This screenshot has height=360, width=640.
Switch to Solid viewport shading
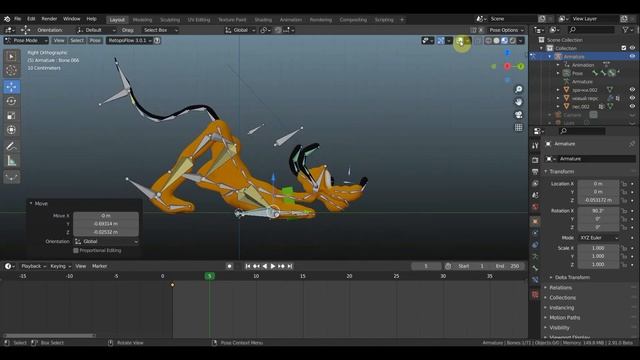pos(496,40)
